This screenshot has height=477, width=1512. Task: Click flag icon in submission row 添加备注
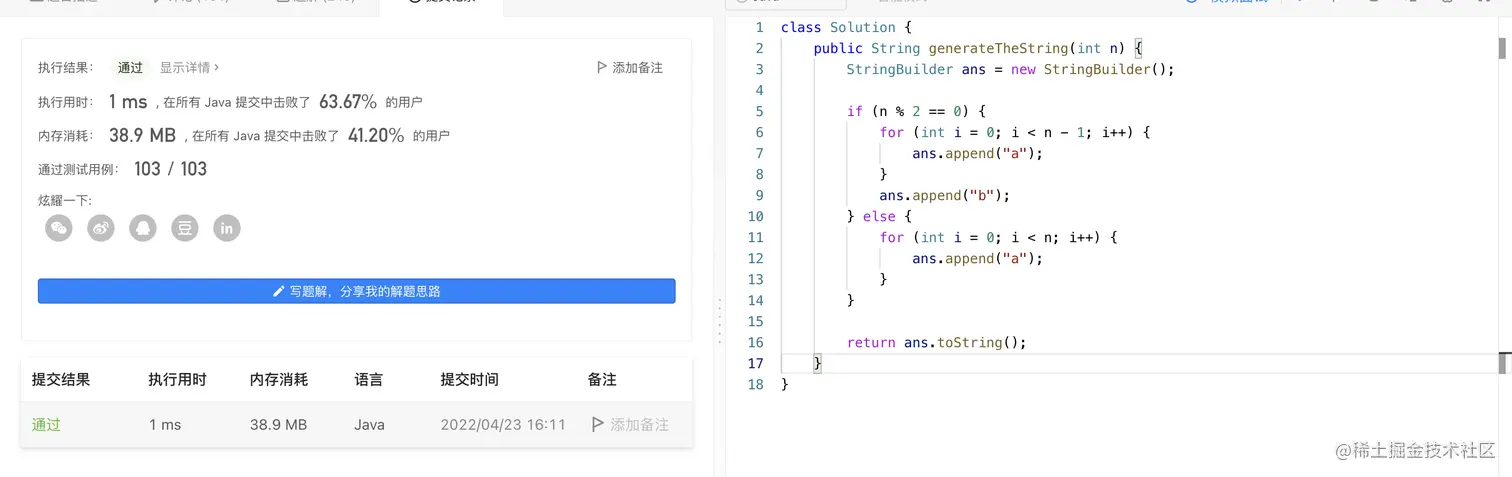(x=598, y=425)
